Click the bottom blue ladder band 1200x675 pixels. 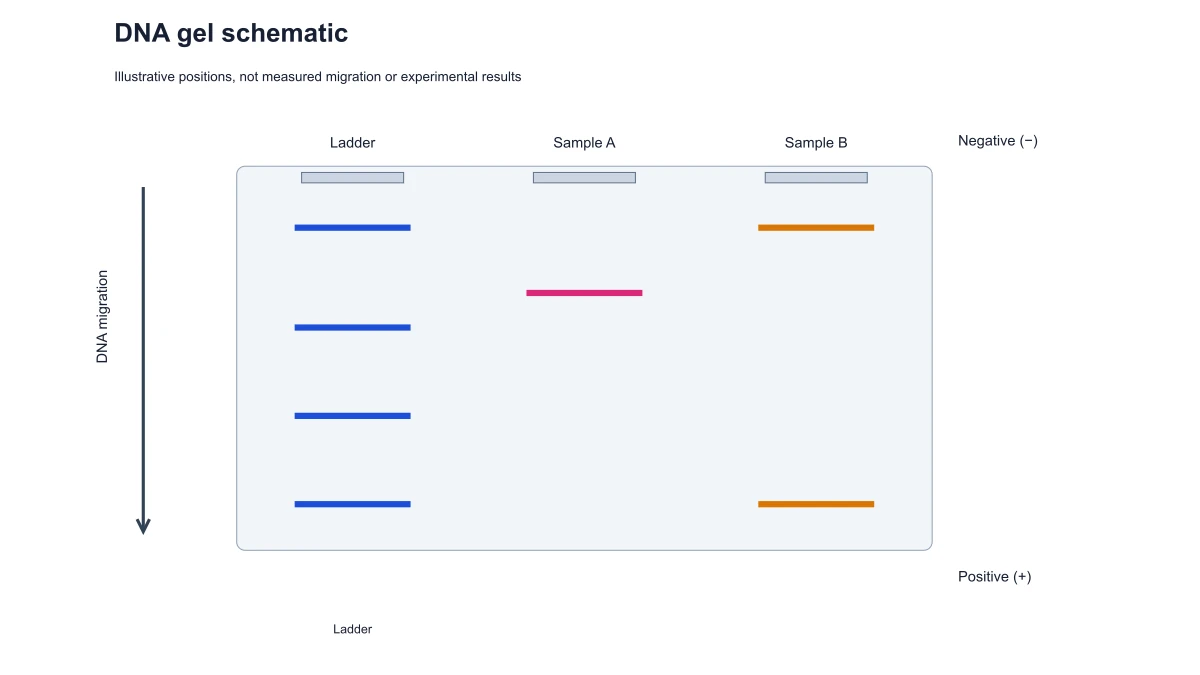coord(352,503)
